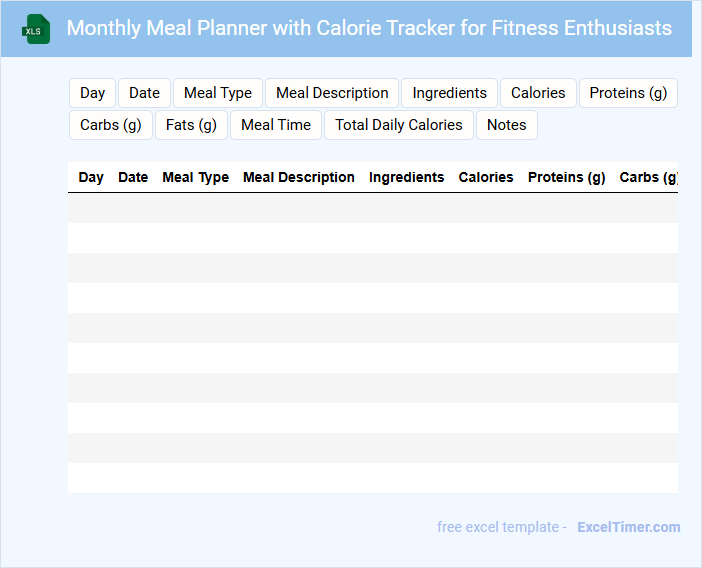Click the Proteins (g) tag

(628, 93)
